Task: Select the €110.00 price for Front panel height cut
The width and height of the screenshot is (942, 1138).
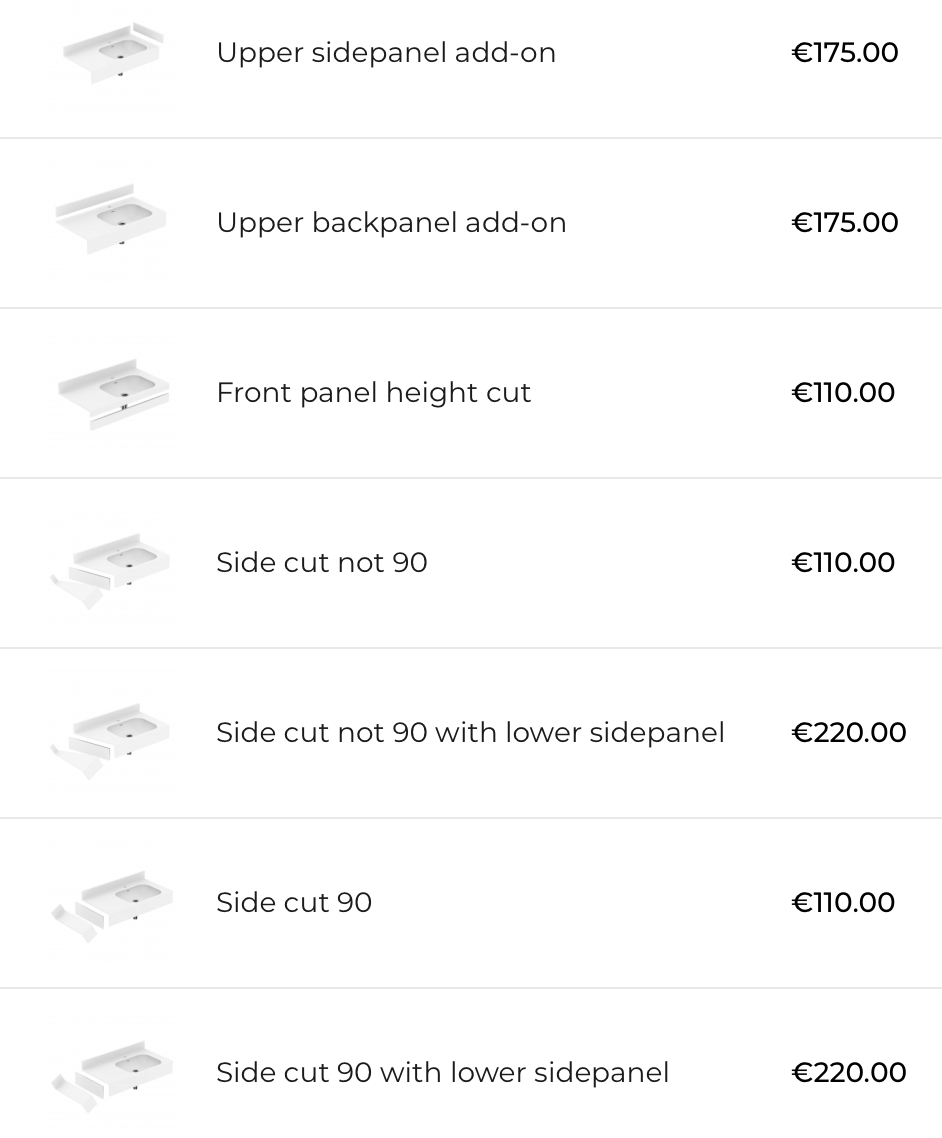Action: click(843, 393)
